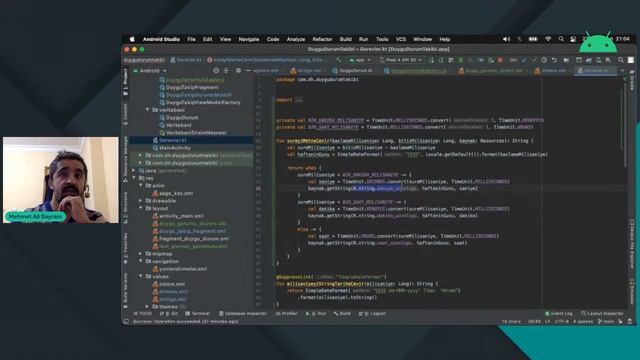Open the Build tool window
This screenshot has width=640, height=360.
point(342,313)
